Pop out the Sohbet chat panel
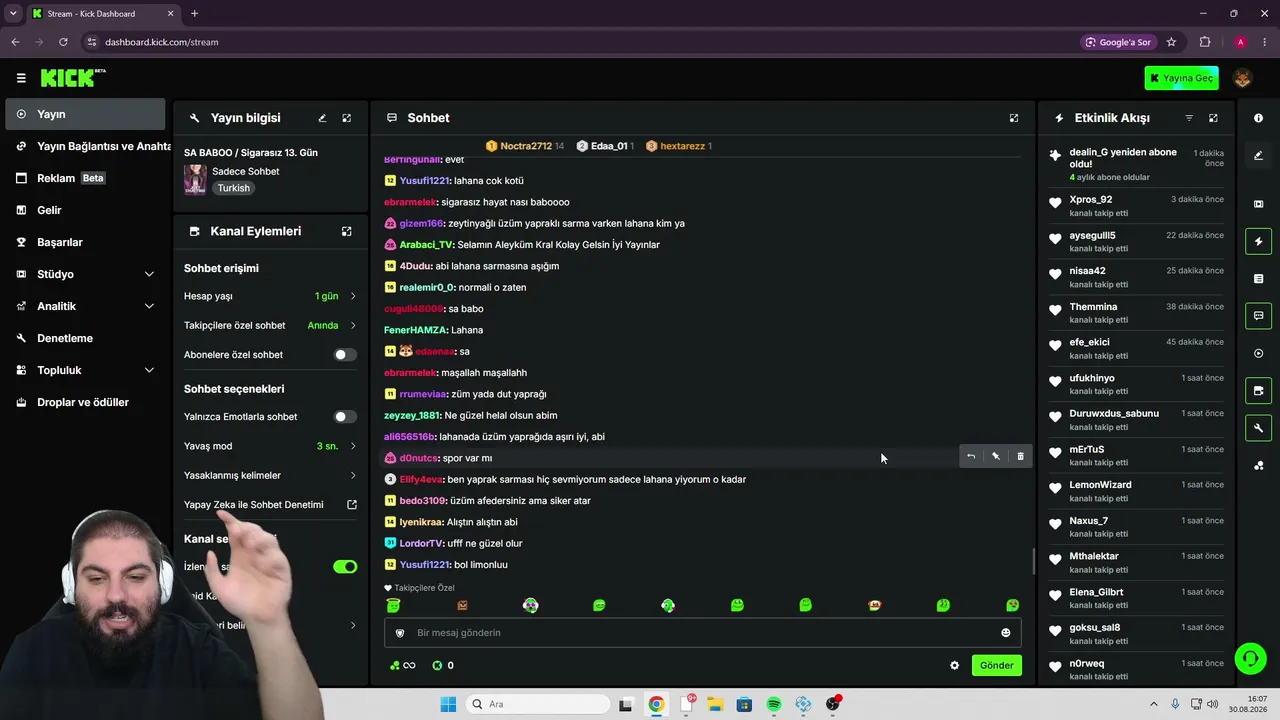 1014,118
